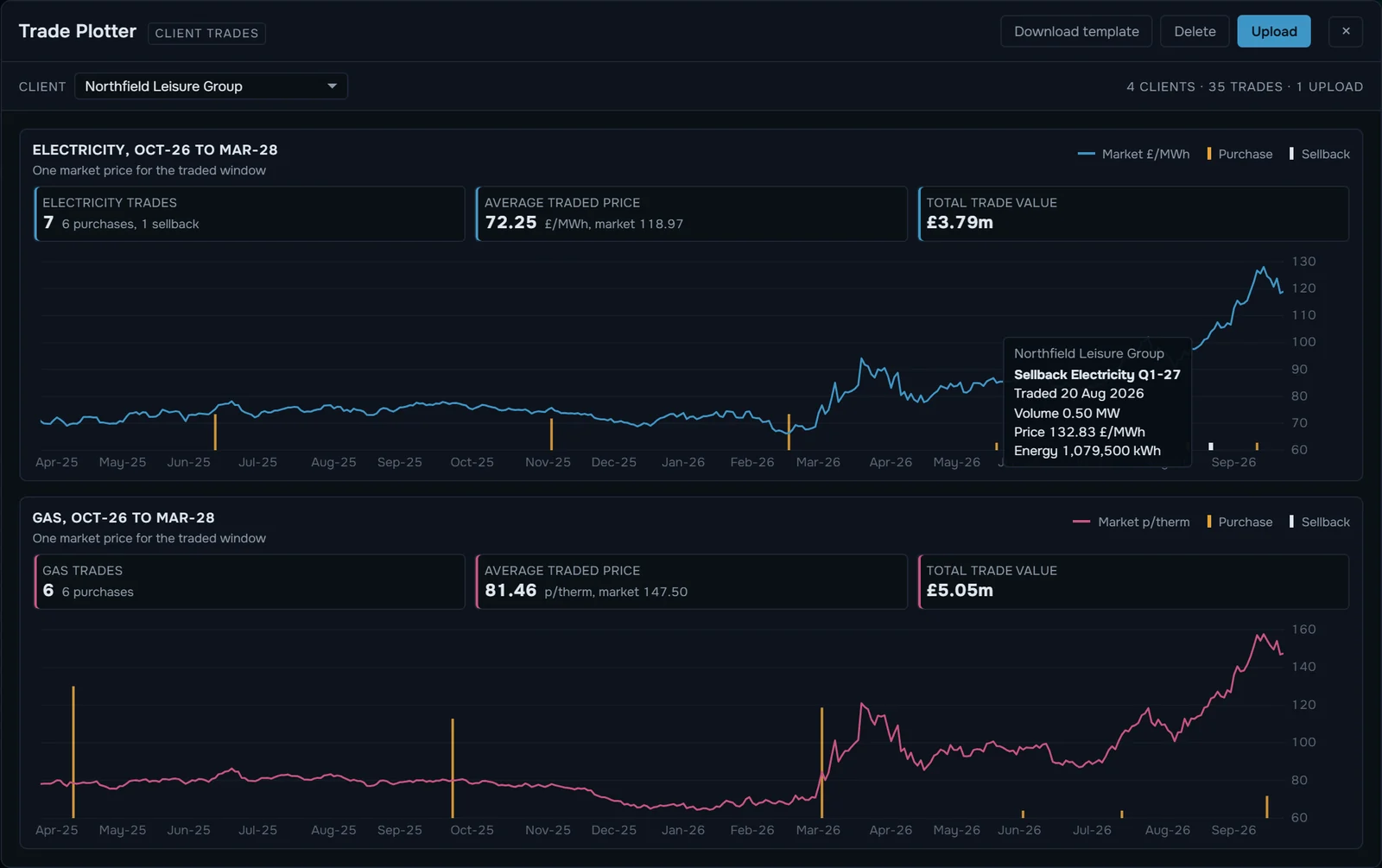Screen dimensions: 1382x868
Task: Click the Trade Plotter title
Action: 78,31
